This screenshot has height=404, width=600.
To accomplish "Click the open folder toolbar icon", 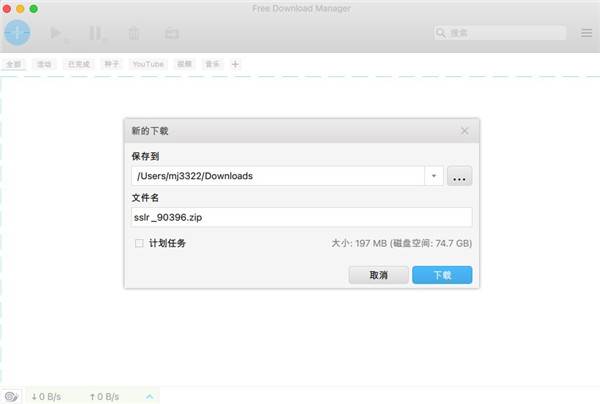I will click(x=171, y=34).
